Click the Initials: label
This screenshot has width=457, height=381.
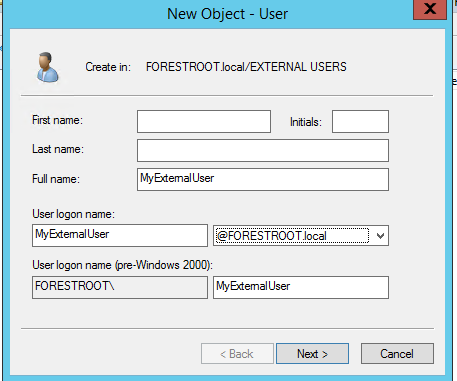point(306,122)
